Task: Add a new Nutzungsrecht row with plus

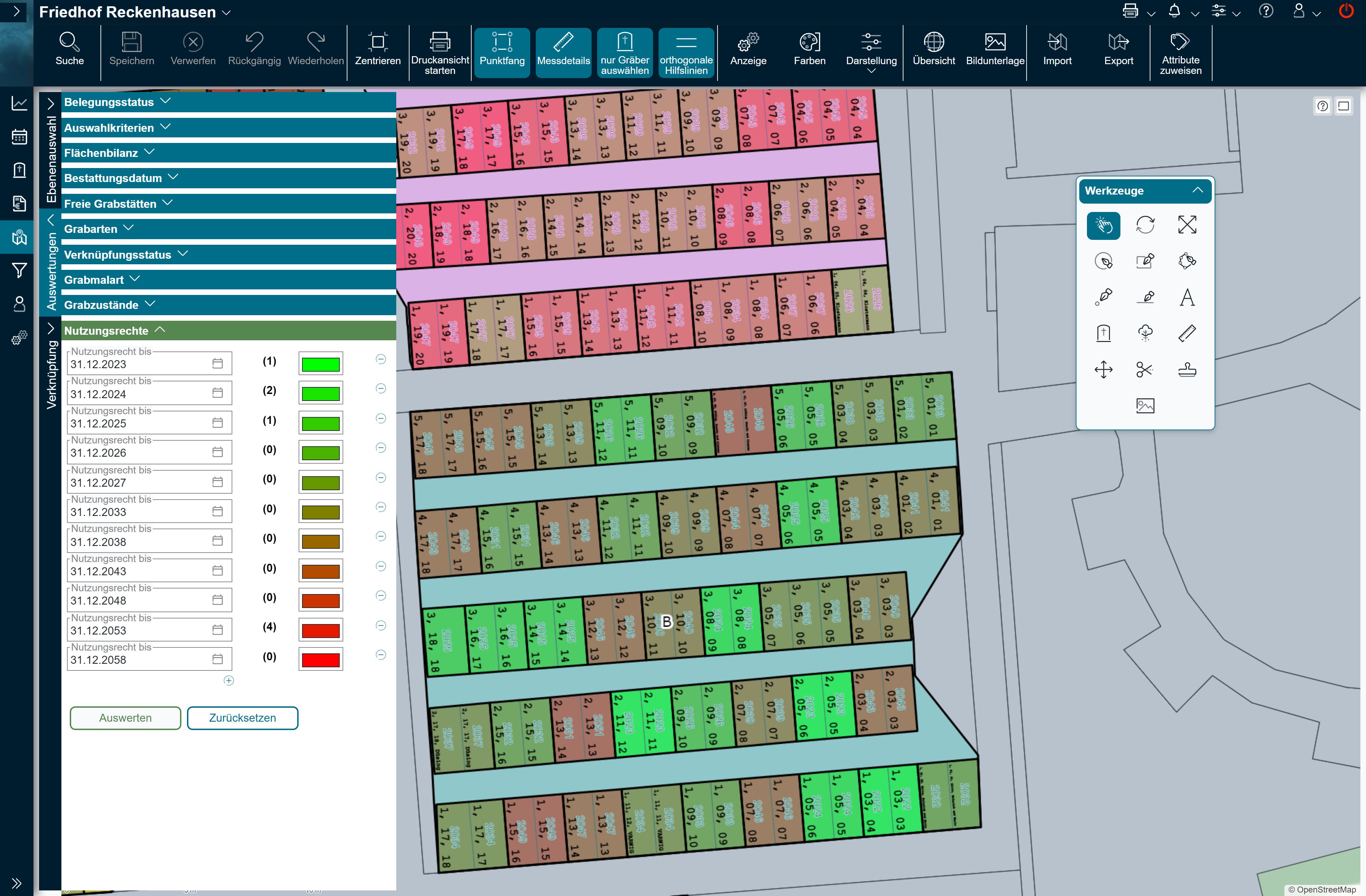Action: point(228,680)
